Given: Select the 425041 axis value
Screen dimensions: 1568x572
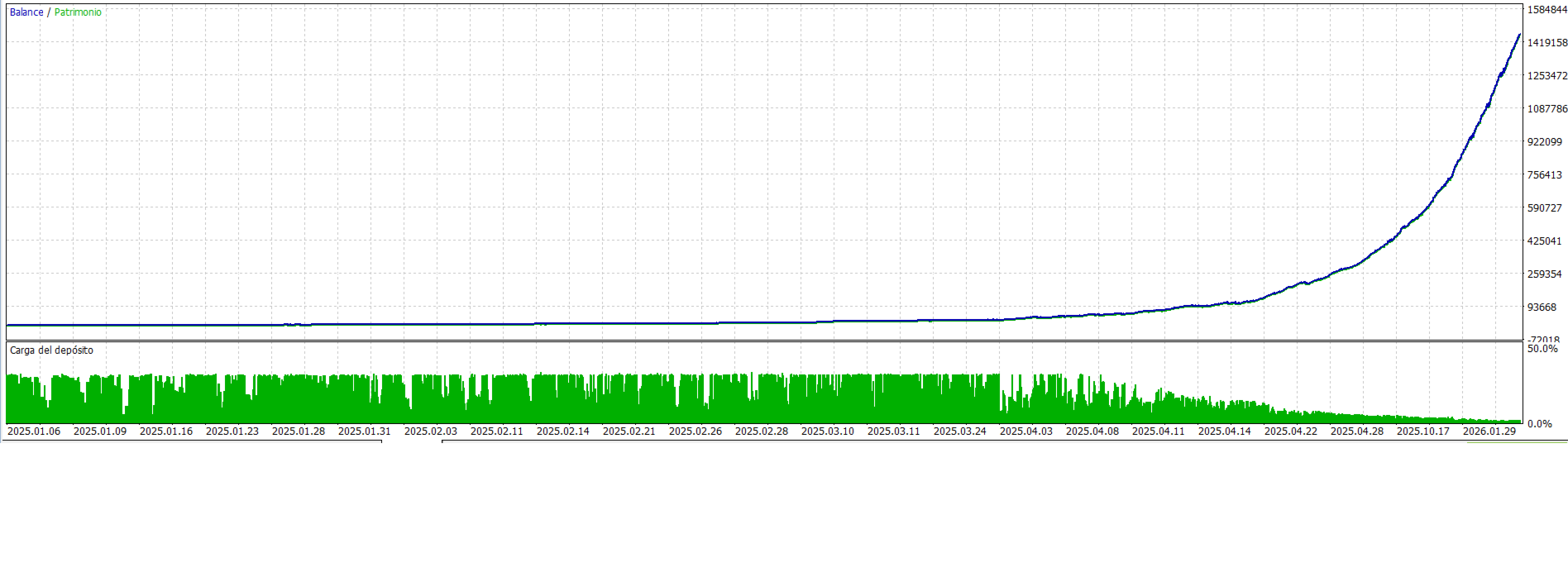Looking at the screenshot, I should [x=1544, y=241].
